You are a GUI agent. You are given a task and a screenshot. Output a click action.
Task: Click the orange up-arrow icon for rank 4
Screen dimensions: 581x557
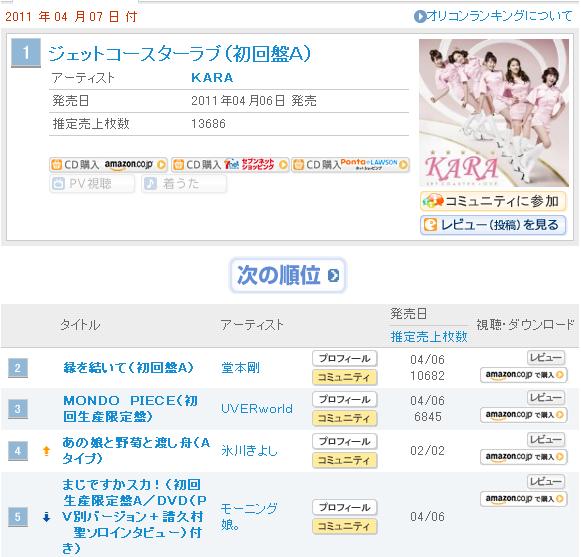pyautogui.click(x=46, y=451)
